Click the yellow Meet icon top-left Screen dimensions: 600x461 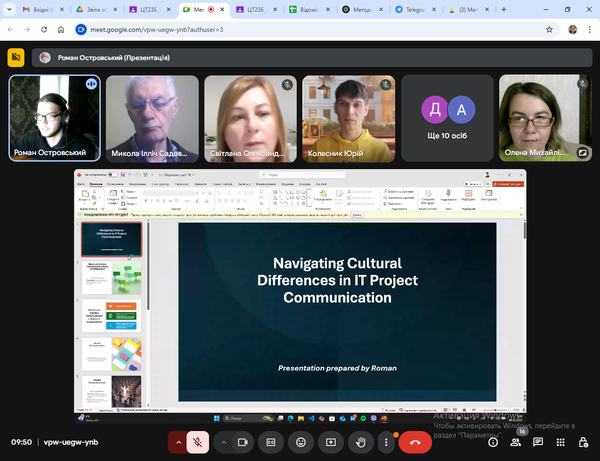(x=16, y=58)
